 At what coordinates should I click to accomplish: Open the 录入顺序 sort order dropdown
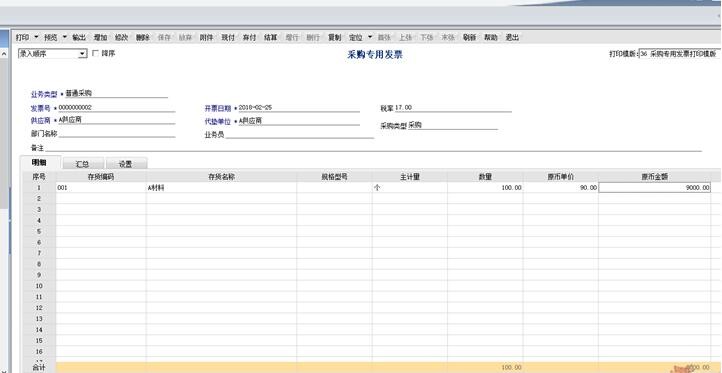click(52, 53)
